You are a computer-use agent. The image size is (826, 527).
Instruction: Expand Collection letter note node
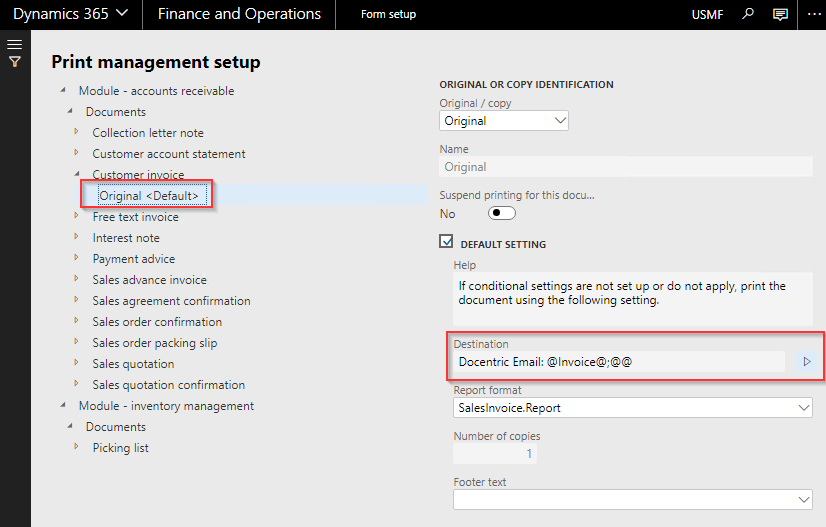coord(76,131)
